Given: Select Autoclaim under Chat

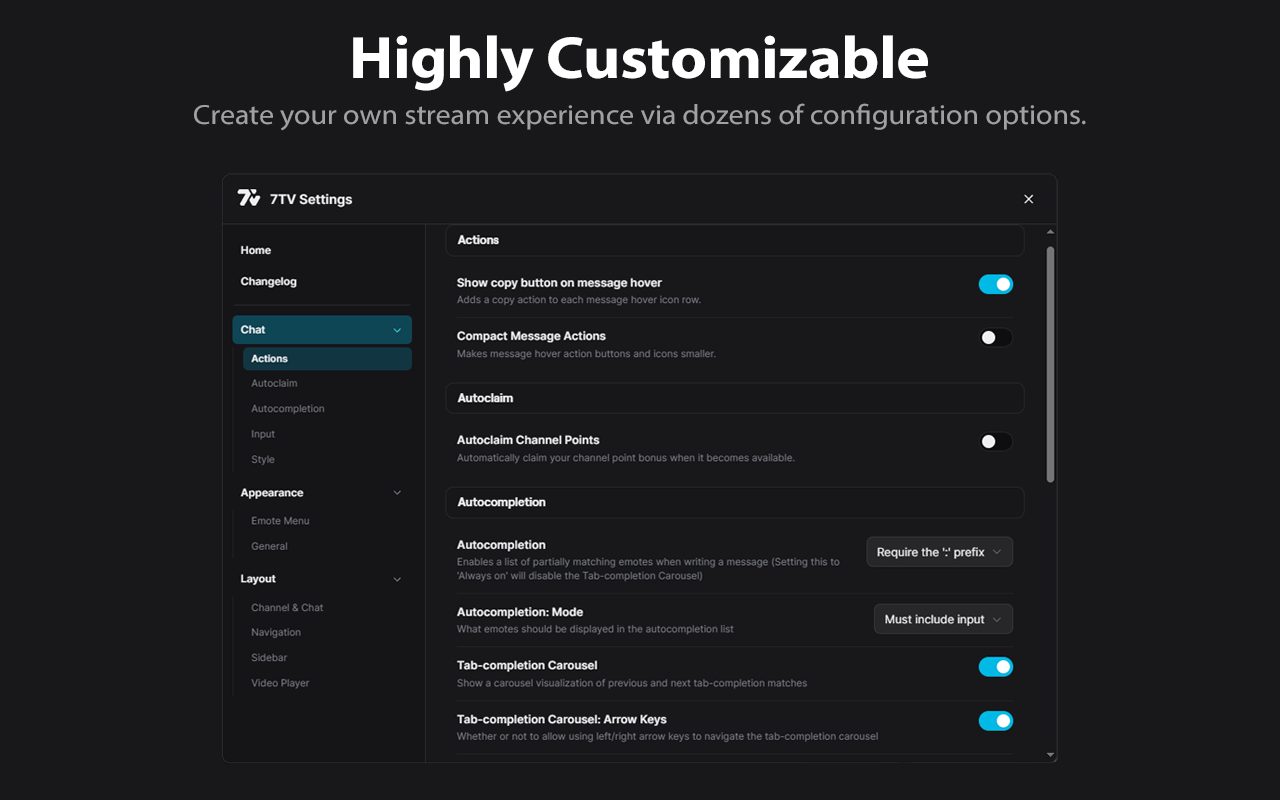Looking at the screenshot, I should (x=274, y=384).
